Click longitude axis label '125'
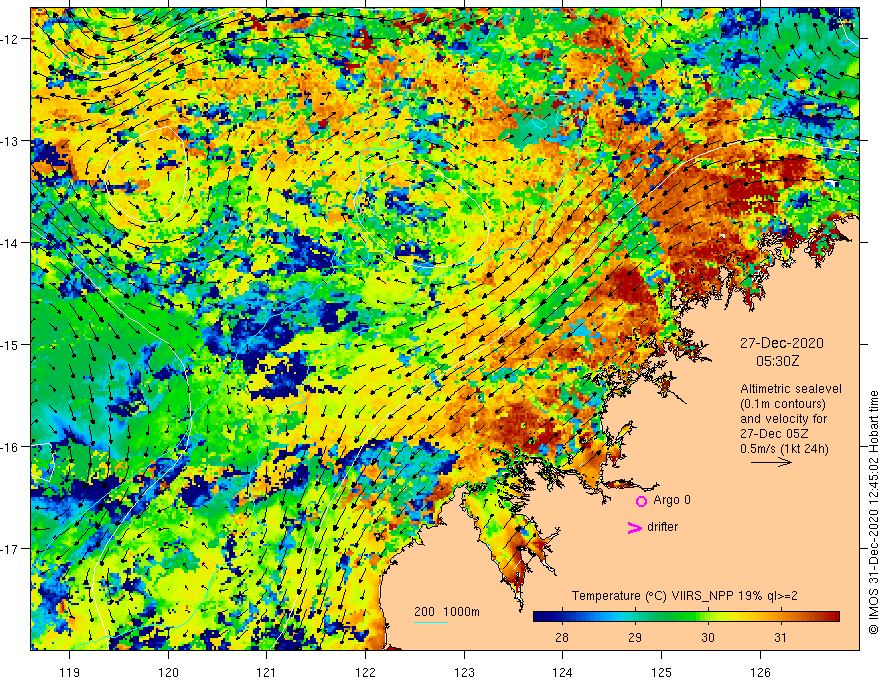The height and width of the screenshot is (680, 880). (x=661, y=672)
